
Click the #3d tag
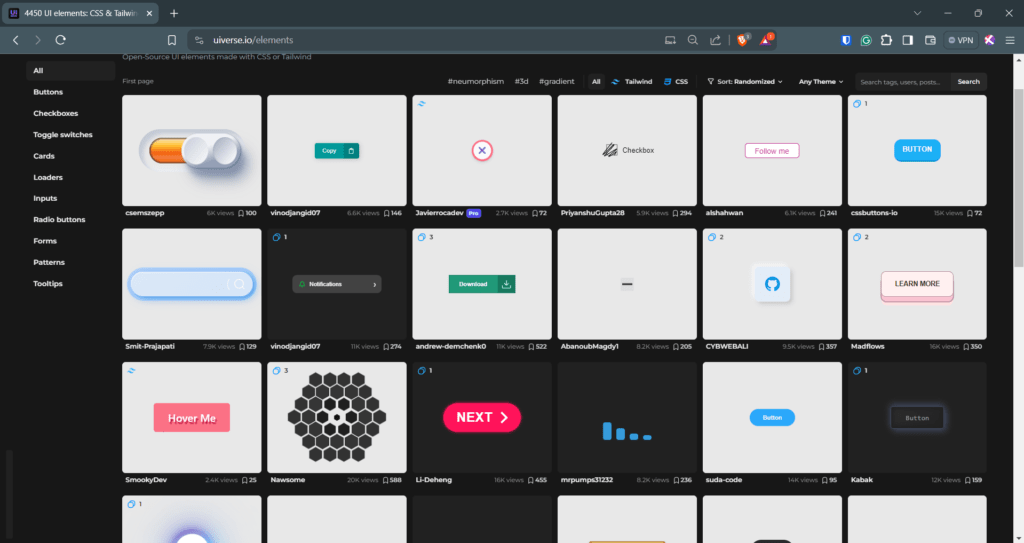521,82
